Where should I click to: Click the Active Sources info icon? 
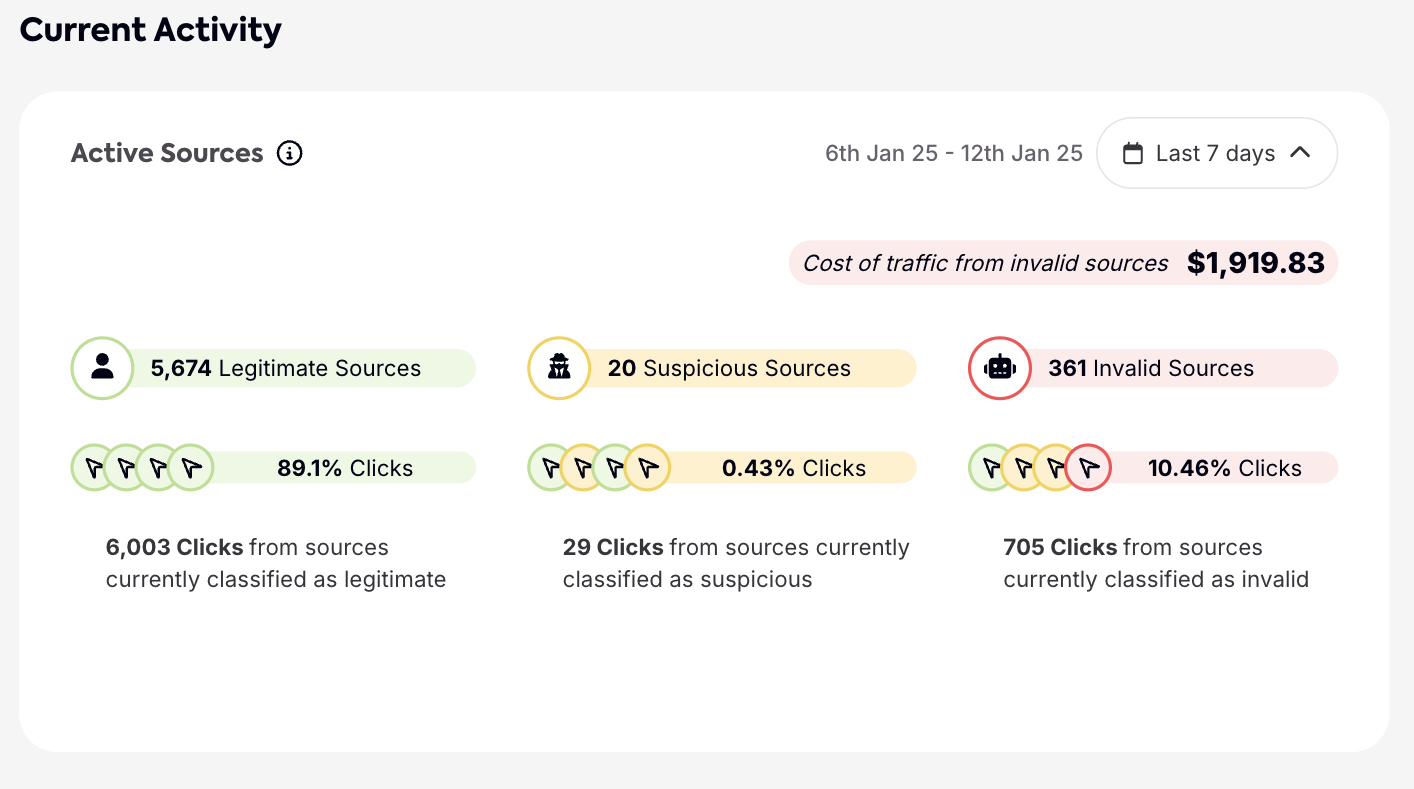click(289, 153)
